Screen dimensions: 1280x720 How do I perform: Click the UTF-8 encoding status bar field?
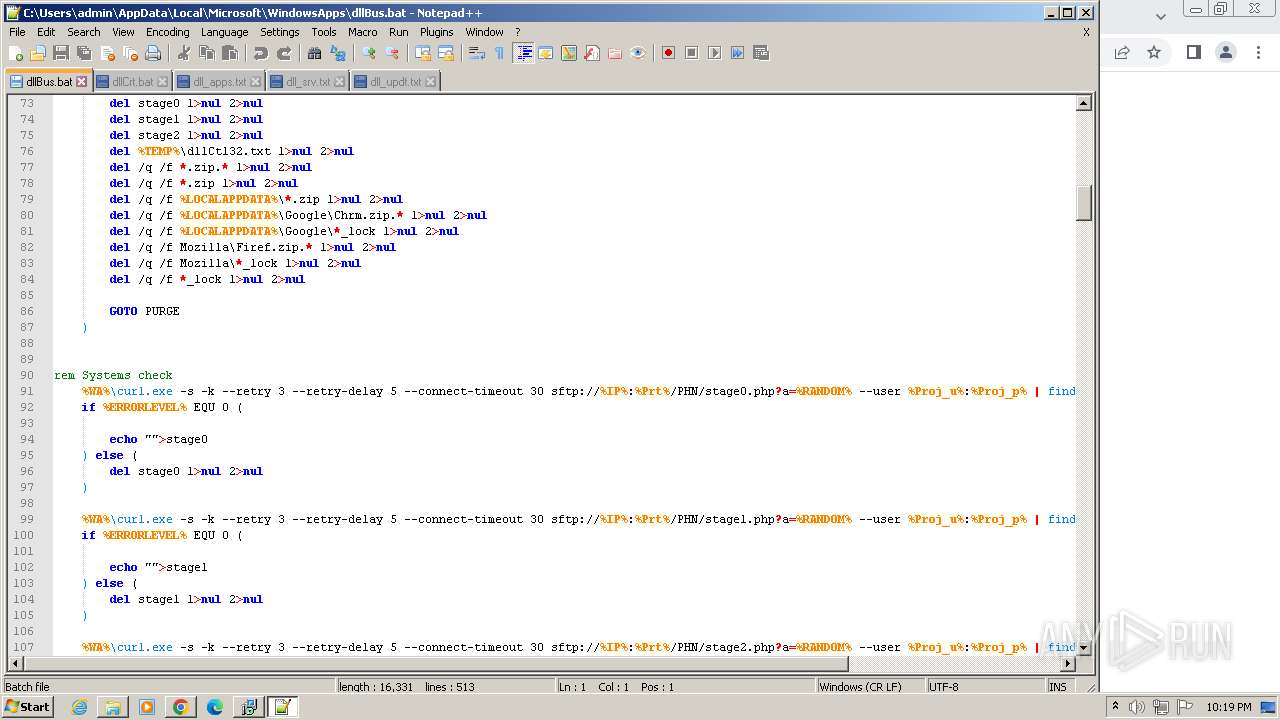[985, 686]
